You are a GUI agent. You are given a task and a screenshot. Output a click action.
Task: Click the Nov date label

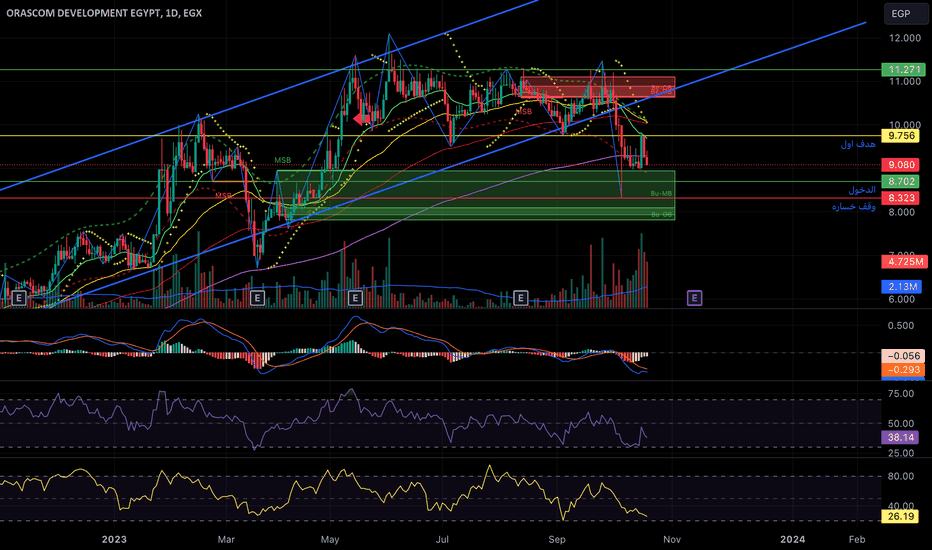(x=672, y=539)
